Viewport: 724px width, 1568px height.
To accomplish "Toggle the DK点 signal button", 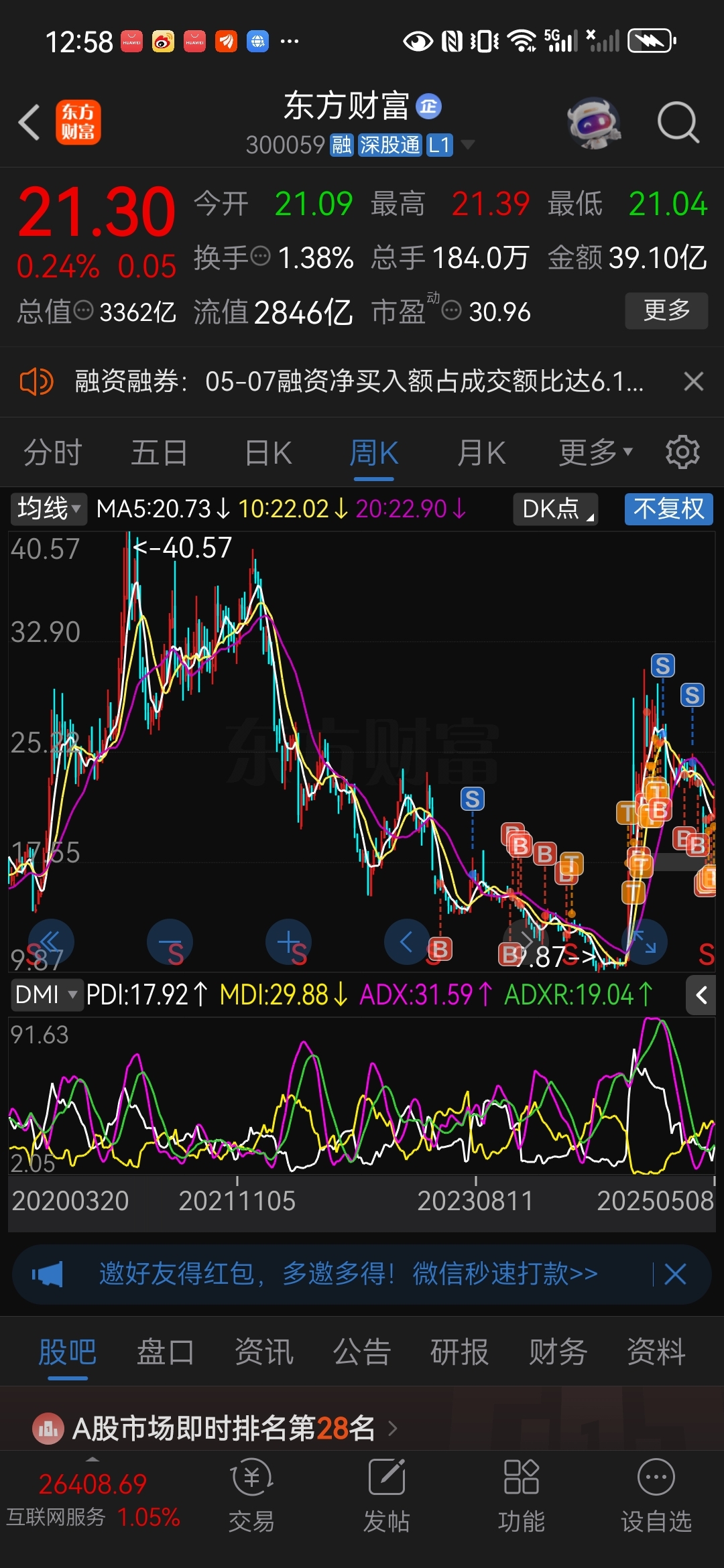I will tap(556, 509).
